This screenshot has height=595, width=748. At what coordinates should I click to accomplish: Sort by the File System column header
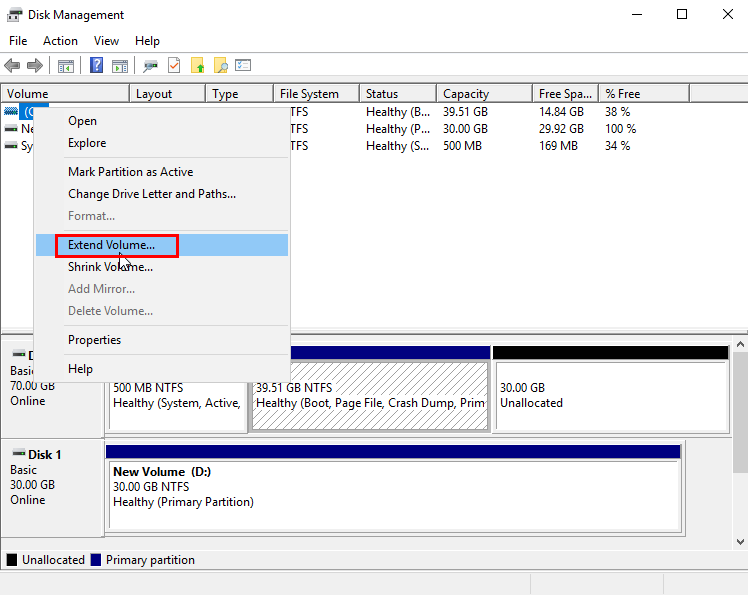[317, 94]
